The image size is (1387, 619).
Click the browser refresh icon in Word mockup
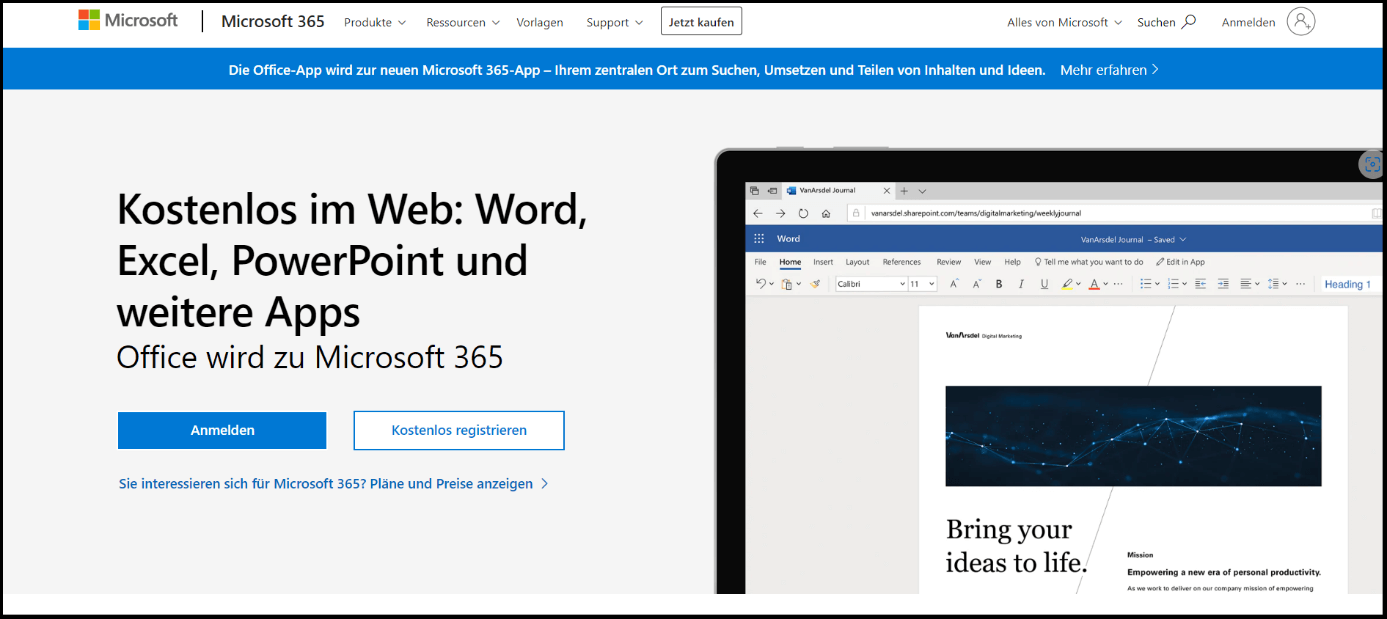point(803,213)
